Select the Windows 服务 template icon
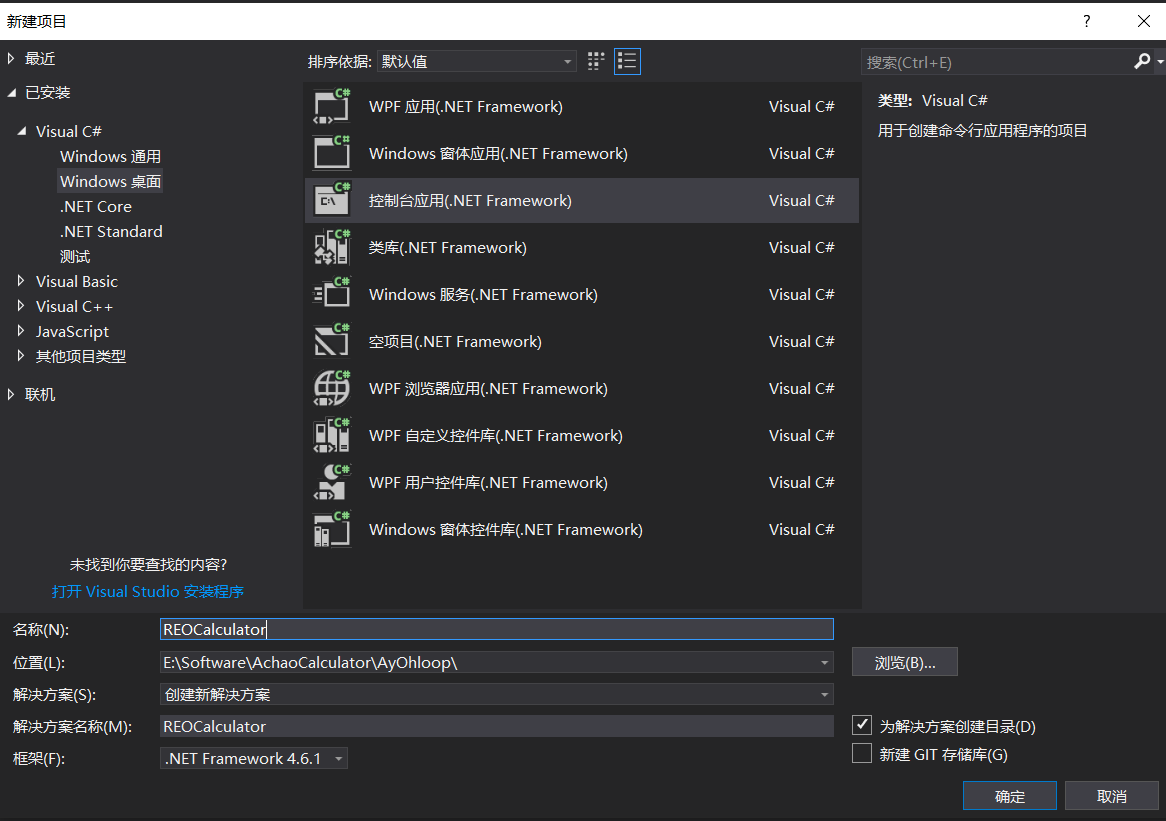Viewport: 1166px width, 821px height. (x=332, y=294)
